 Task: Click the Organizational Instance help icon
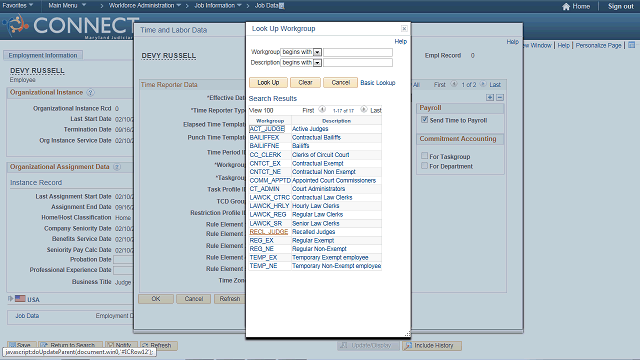point(91,93)
